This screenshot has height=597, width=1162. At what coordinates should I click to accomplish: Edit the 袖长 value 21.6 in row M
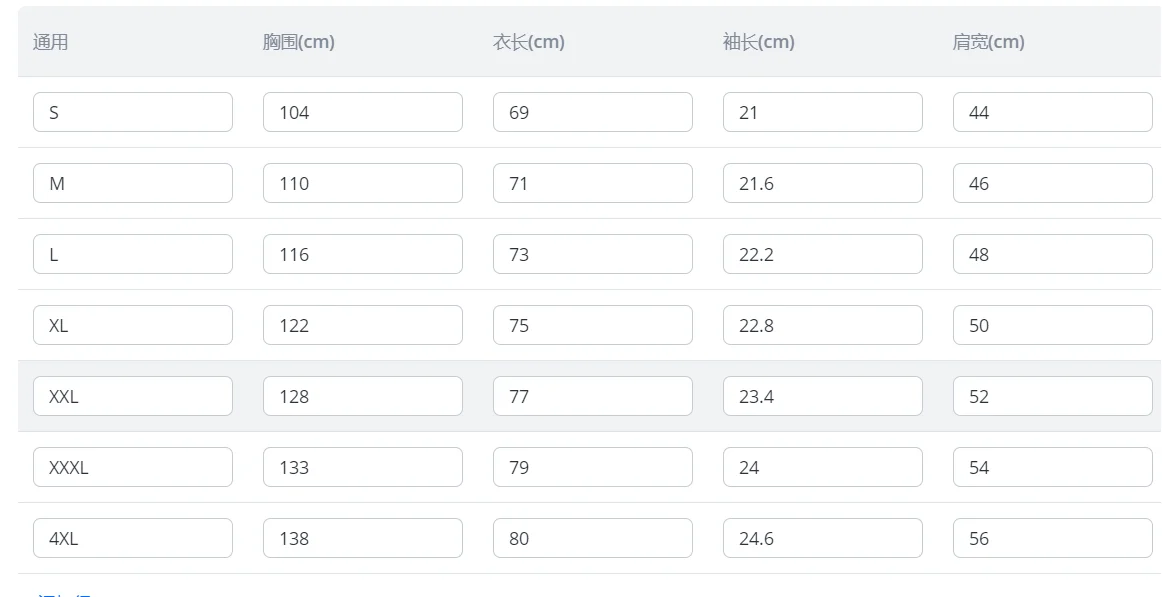tap(822, 183)
